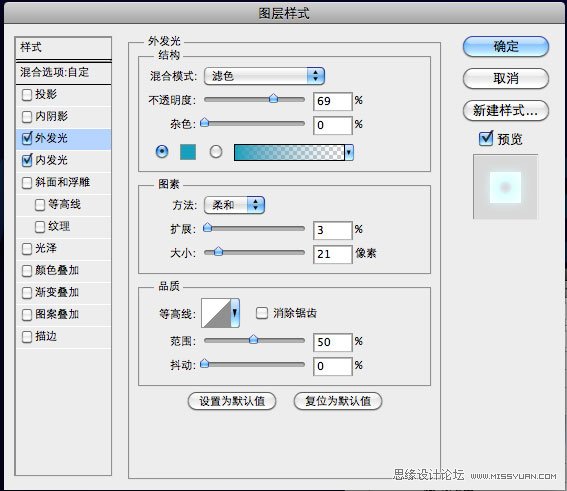567x491 pixels.
Task: Click the 不透明度 opacity slider handle
Action: [274, 98]
